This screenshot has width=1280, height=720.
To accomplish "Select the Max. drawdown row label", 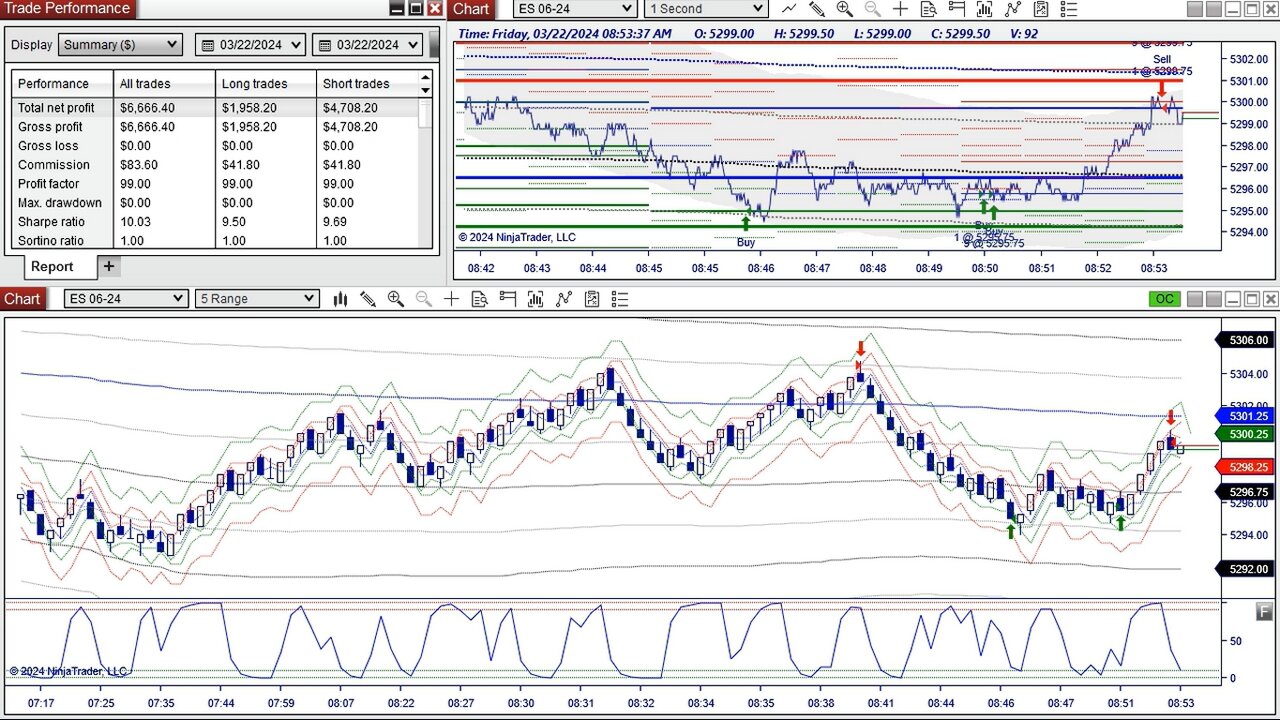I will 60,203.
